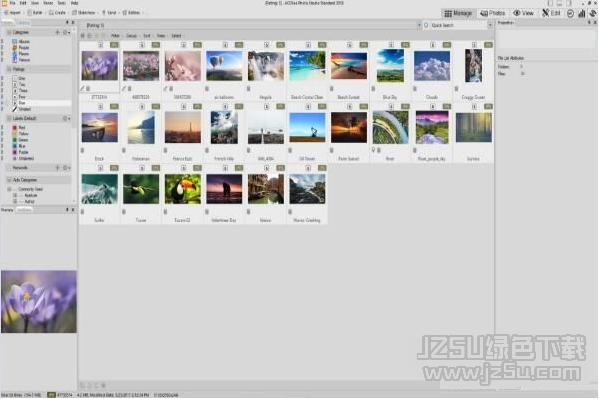Open the Labels Default settings dropdown
599x399 pixels.
(66, 118)
